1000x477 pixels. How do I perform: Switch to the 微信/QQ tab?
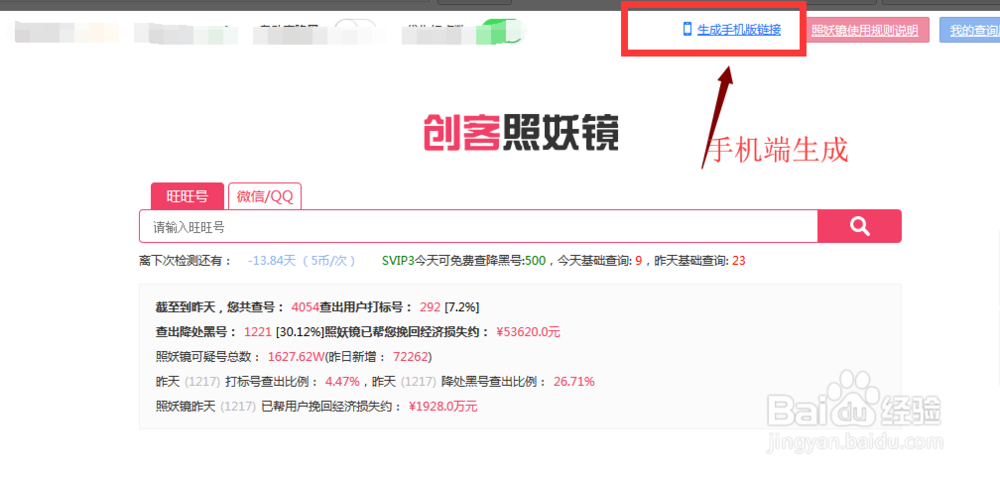(x=265, y=196)
